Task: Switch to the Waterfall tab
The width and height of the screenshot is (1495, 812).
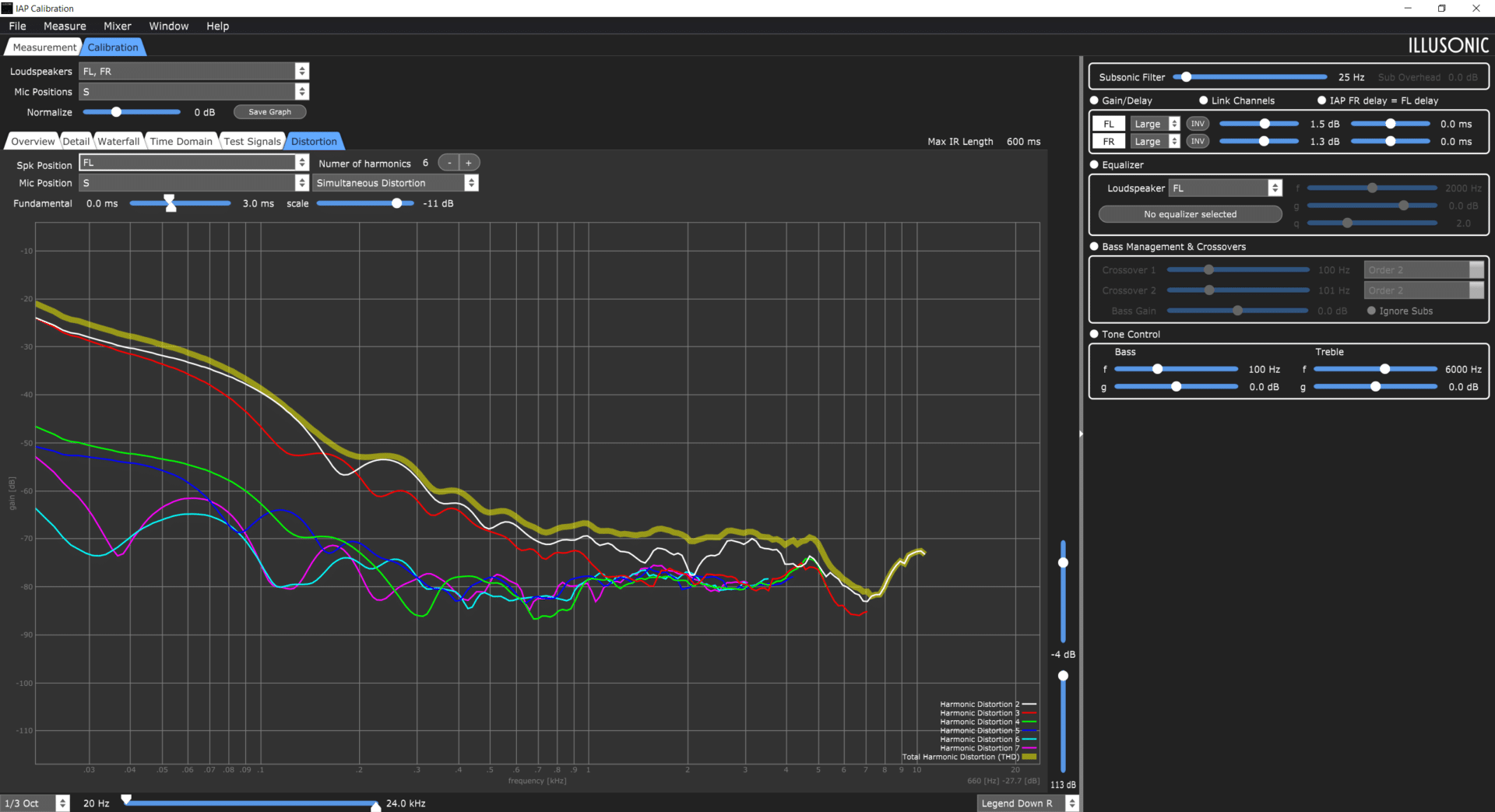Action: tap(118, 141)
